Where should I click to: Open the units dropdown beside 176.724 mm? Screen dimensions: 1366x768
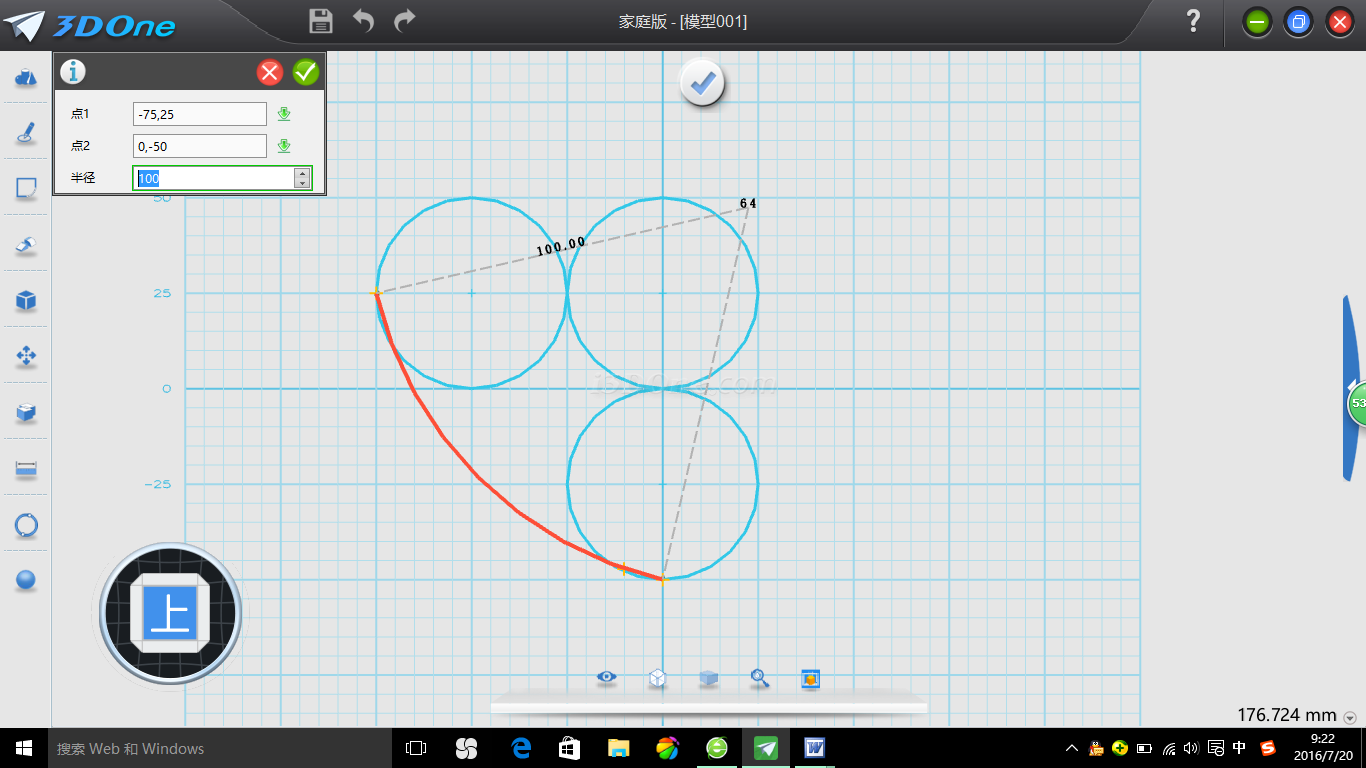[x=1350, y=717]
